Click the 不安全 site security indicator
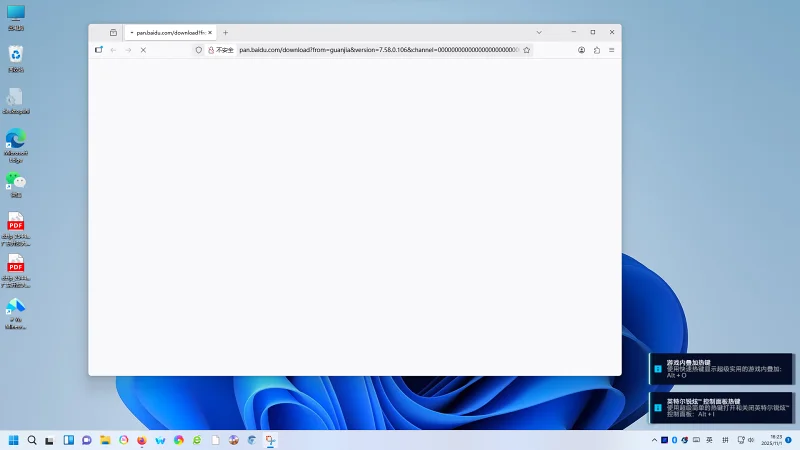This screenshot has height=450, width=800. click(219, 50)
